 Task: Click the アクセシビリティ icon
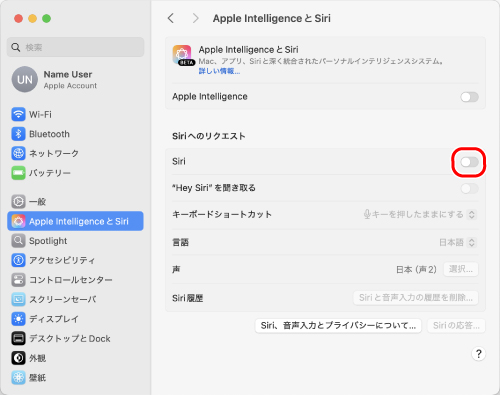point(18,260)
